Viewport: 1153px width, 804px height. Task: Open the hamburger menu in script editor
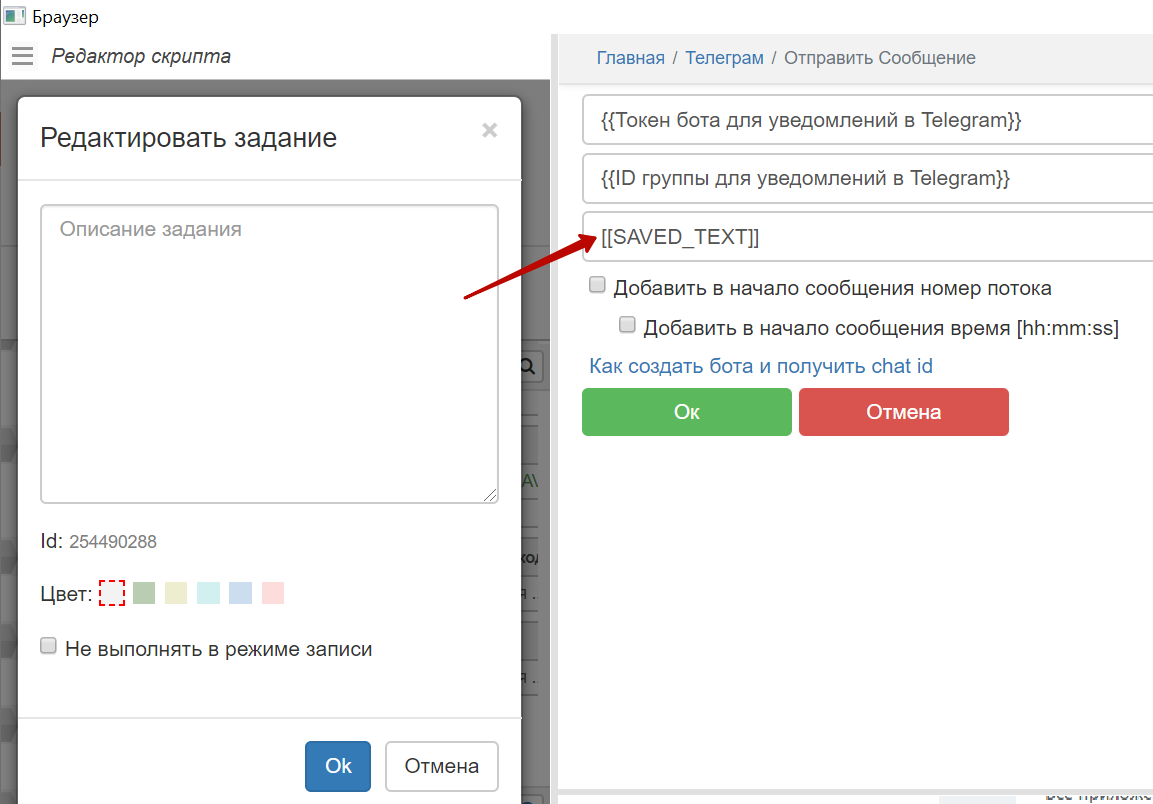22,56
